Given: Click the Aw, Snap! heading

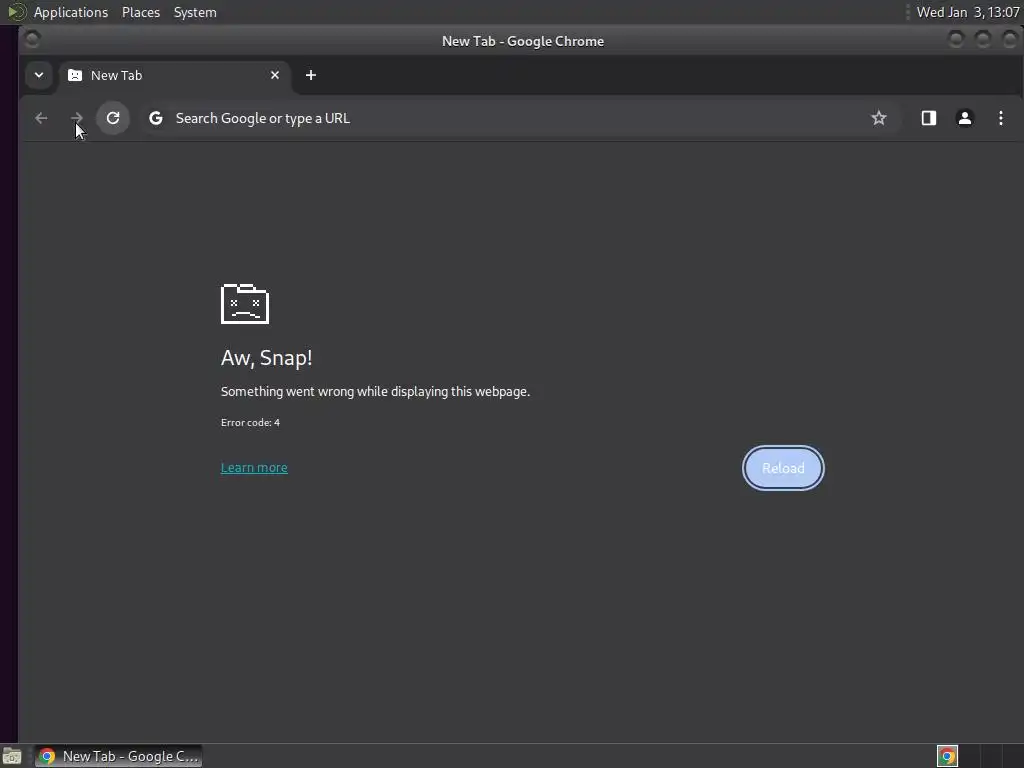Looking at the screenshot, I should [266, 357].
